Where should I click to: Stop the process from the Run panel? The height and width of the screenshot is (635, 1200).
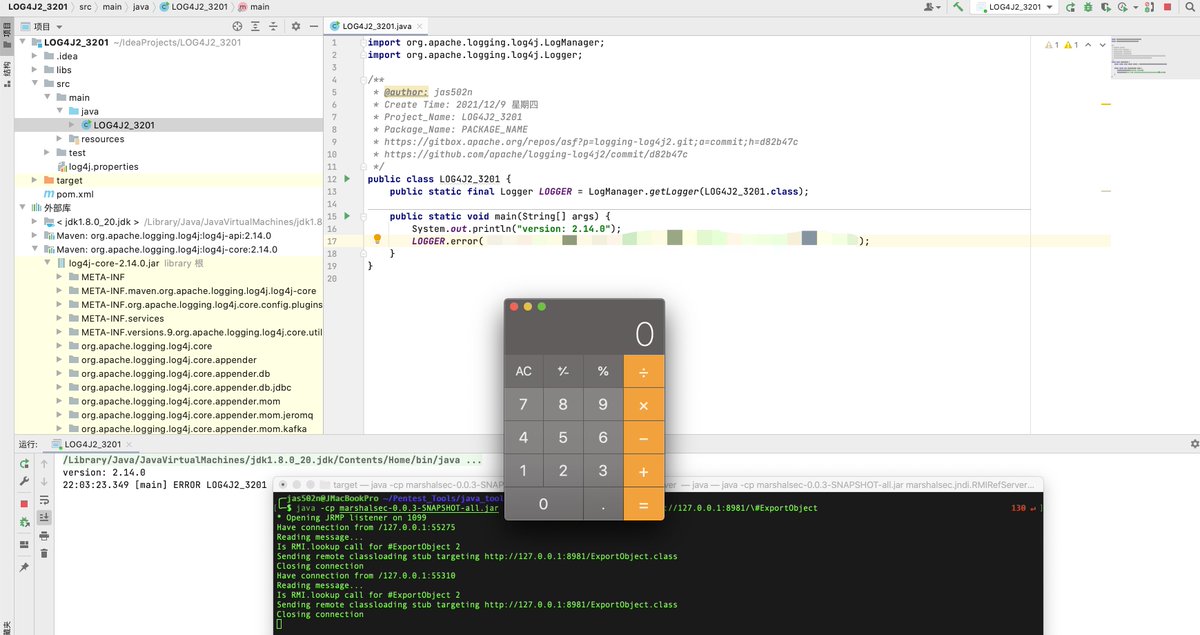pyautogui.click(x=24, y=503)
